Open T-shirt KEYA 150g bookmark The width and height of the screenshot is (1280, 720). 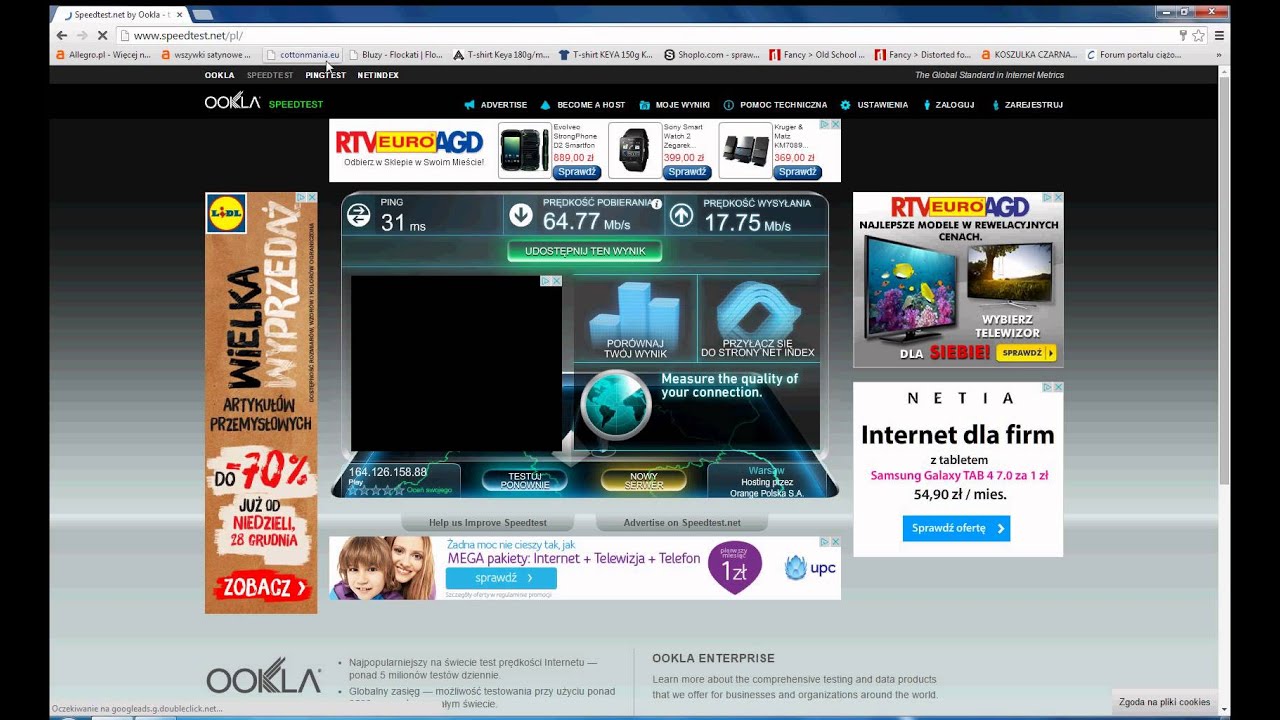tap(605, 55)
